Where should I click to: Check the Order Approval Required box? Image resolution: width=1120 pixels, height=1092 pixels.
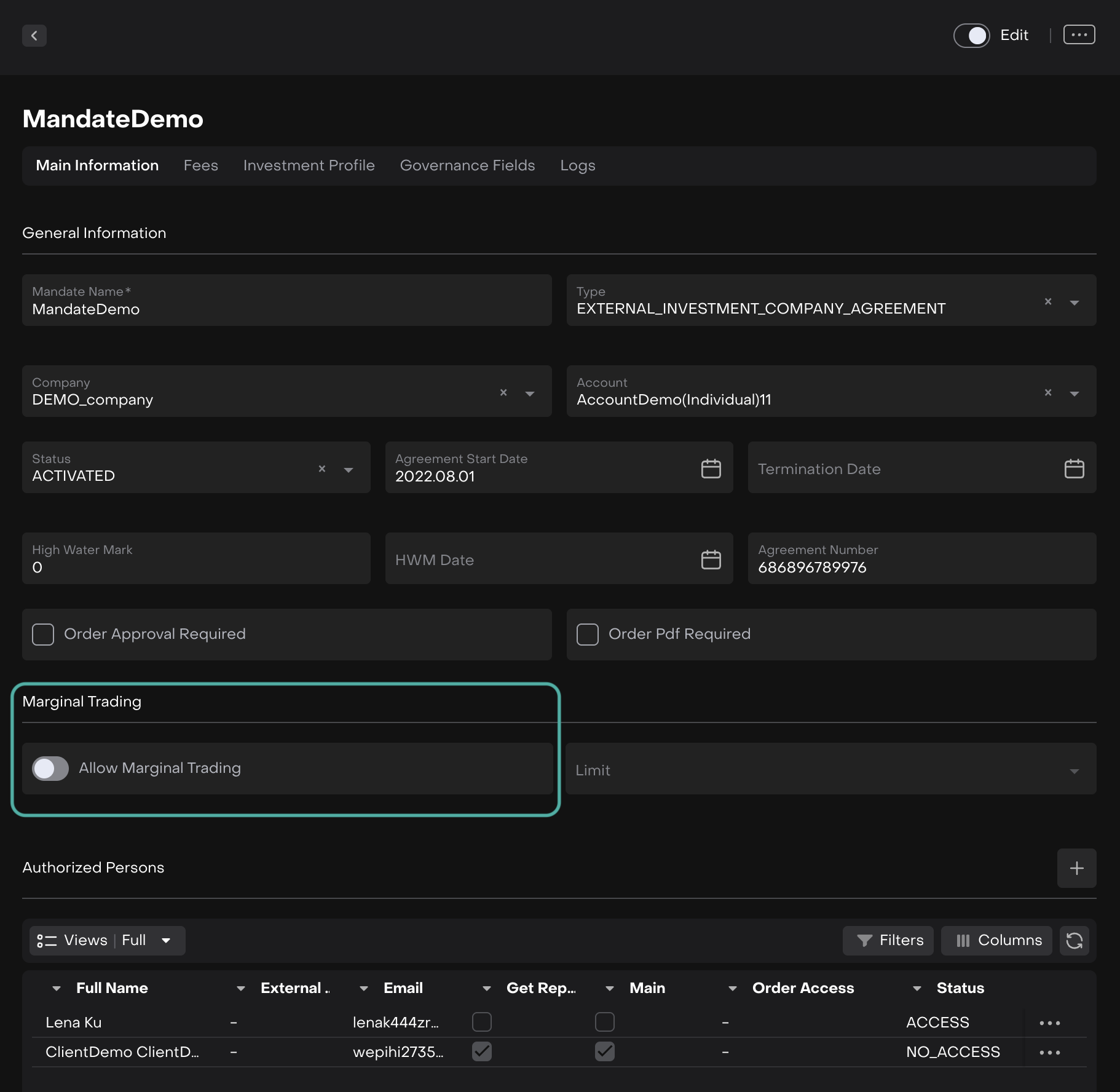click(x=43, y=635)
